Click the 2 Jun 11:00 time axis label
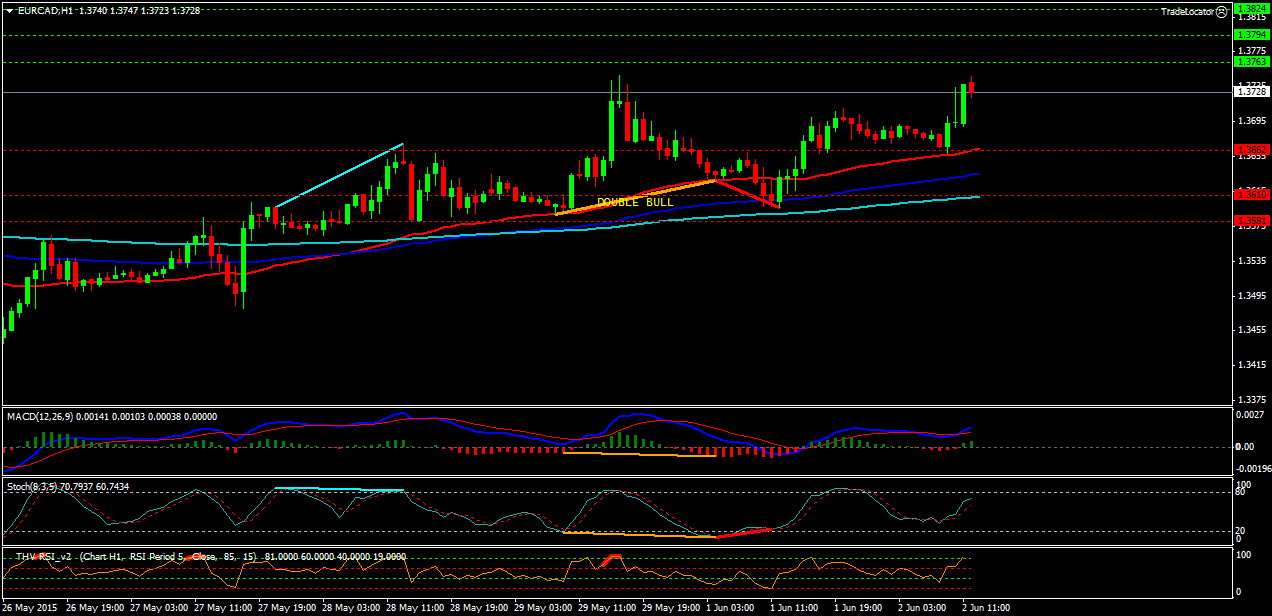 click(x=985, y=607)
